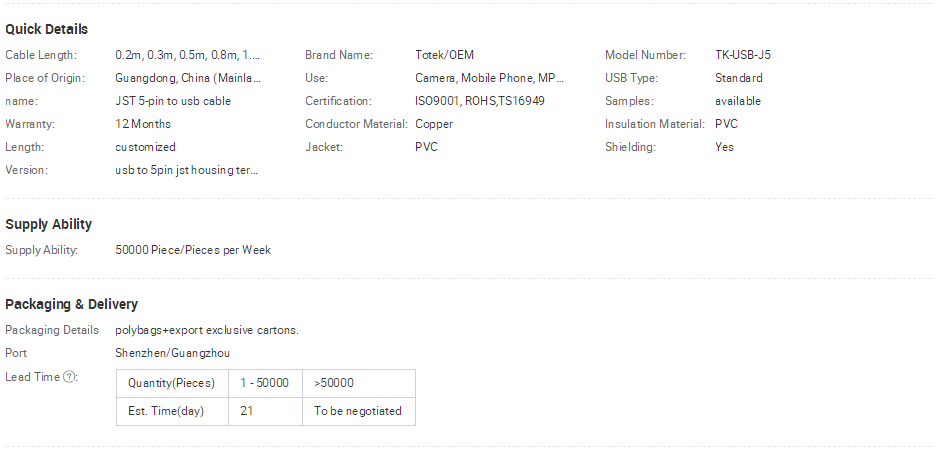
Task: Click the Shenzhen/Guangzhou port value
Action: coord(172,353)
